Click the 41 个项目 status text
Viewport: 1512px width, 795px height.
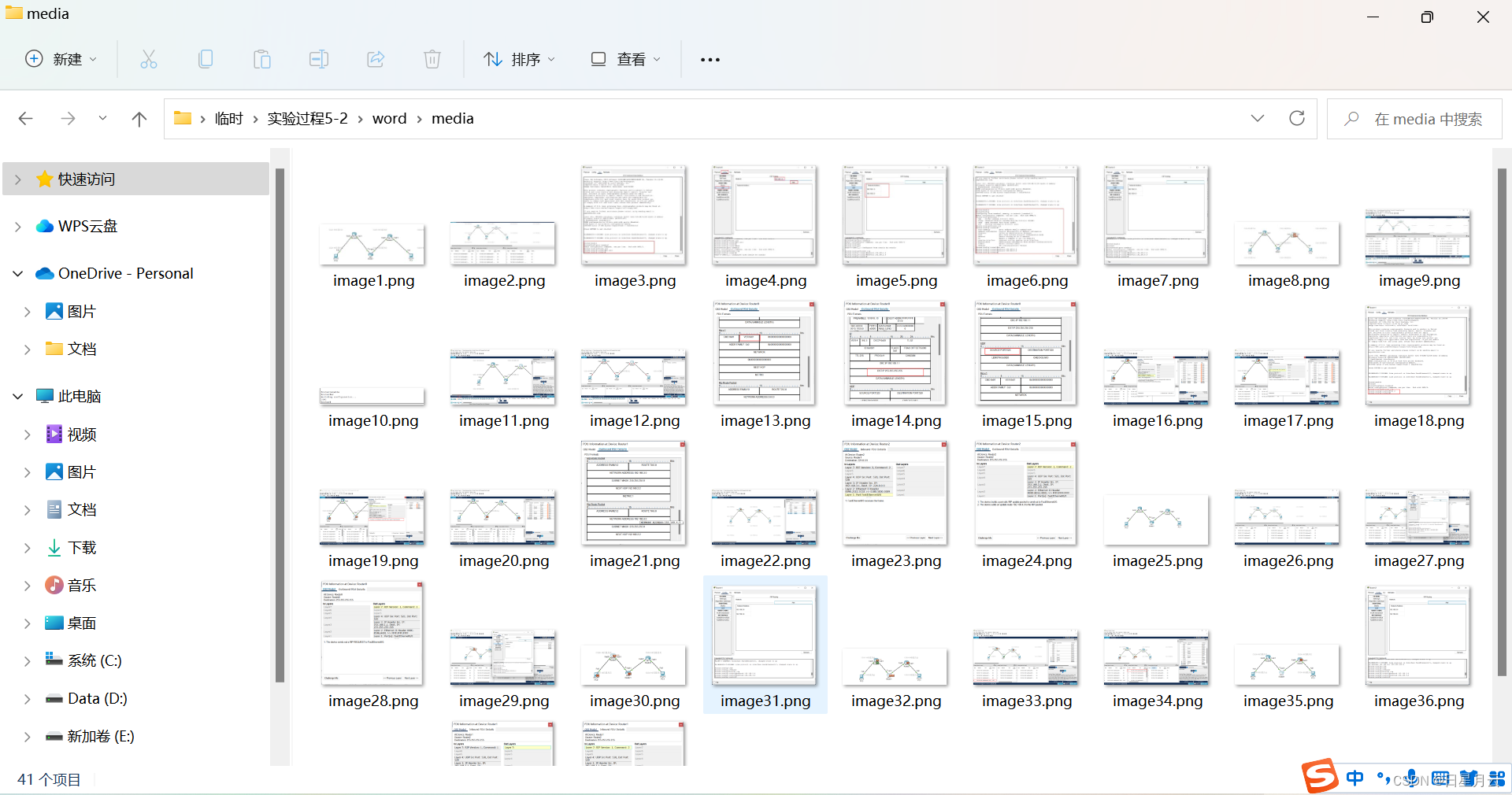coord(49,779)
